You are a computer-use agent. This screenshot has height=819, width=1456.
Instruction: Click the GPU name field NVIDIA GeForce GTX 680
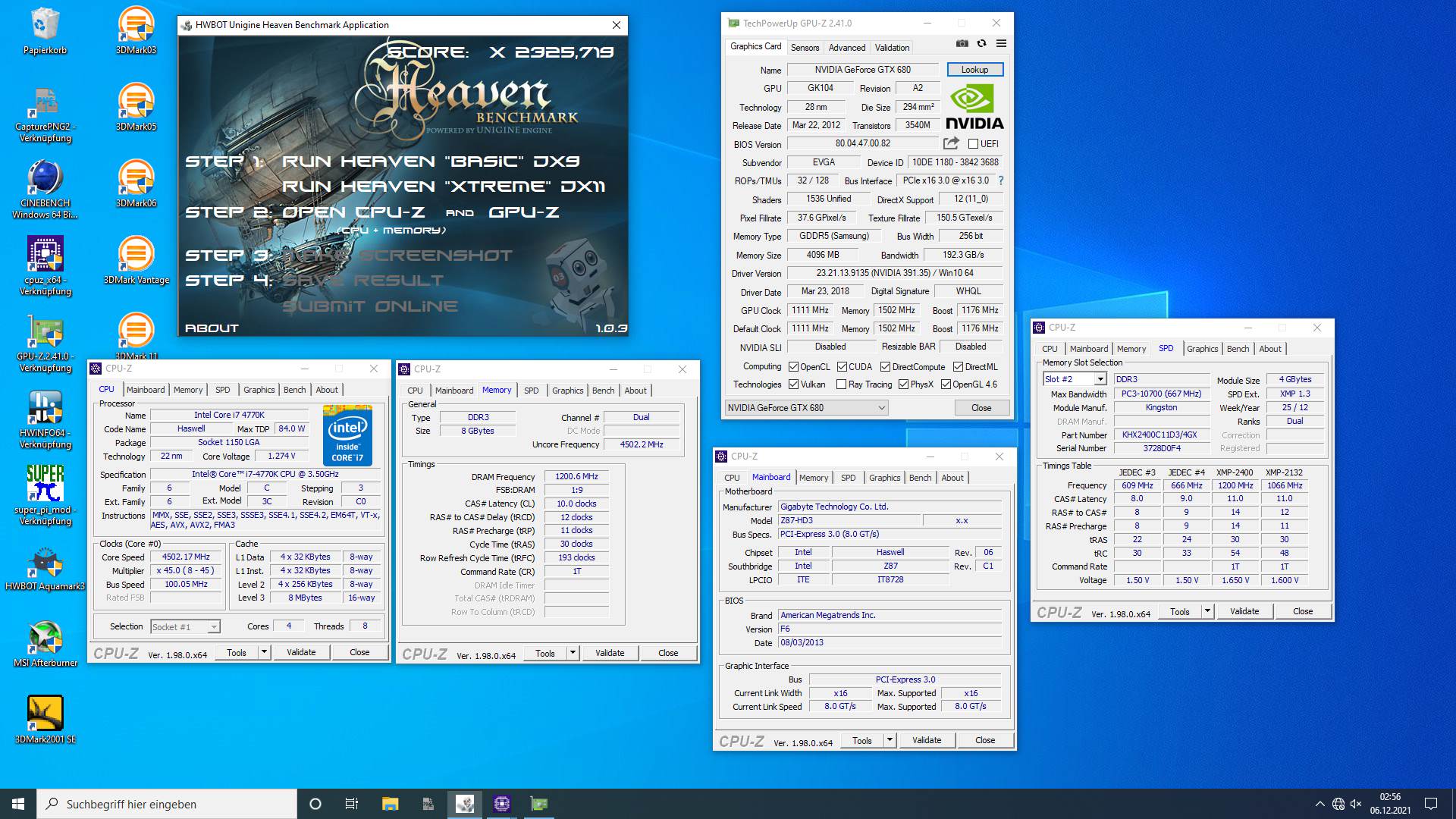click(x=863, y=70)
